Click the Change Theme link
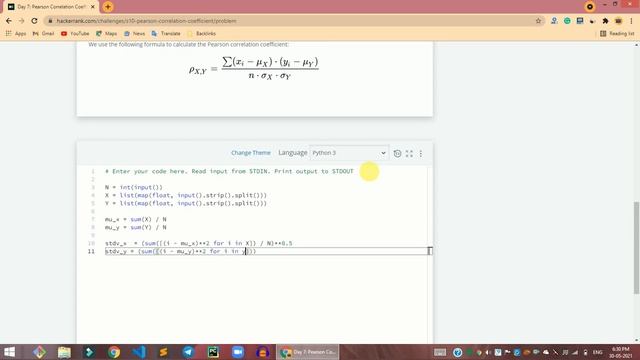The image size is (640, 360). 251,153
